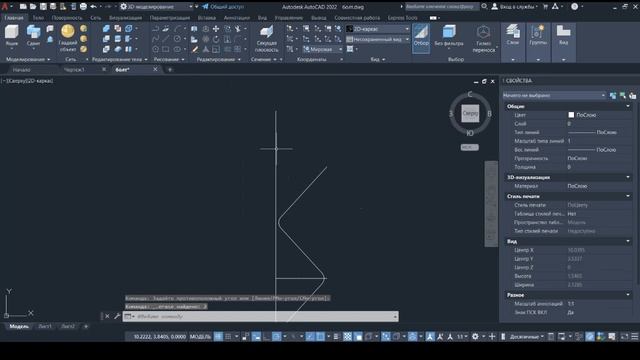Click the keyword search field in title bar
Viewport: 640px width, 360px height.
coord(442,7)
